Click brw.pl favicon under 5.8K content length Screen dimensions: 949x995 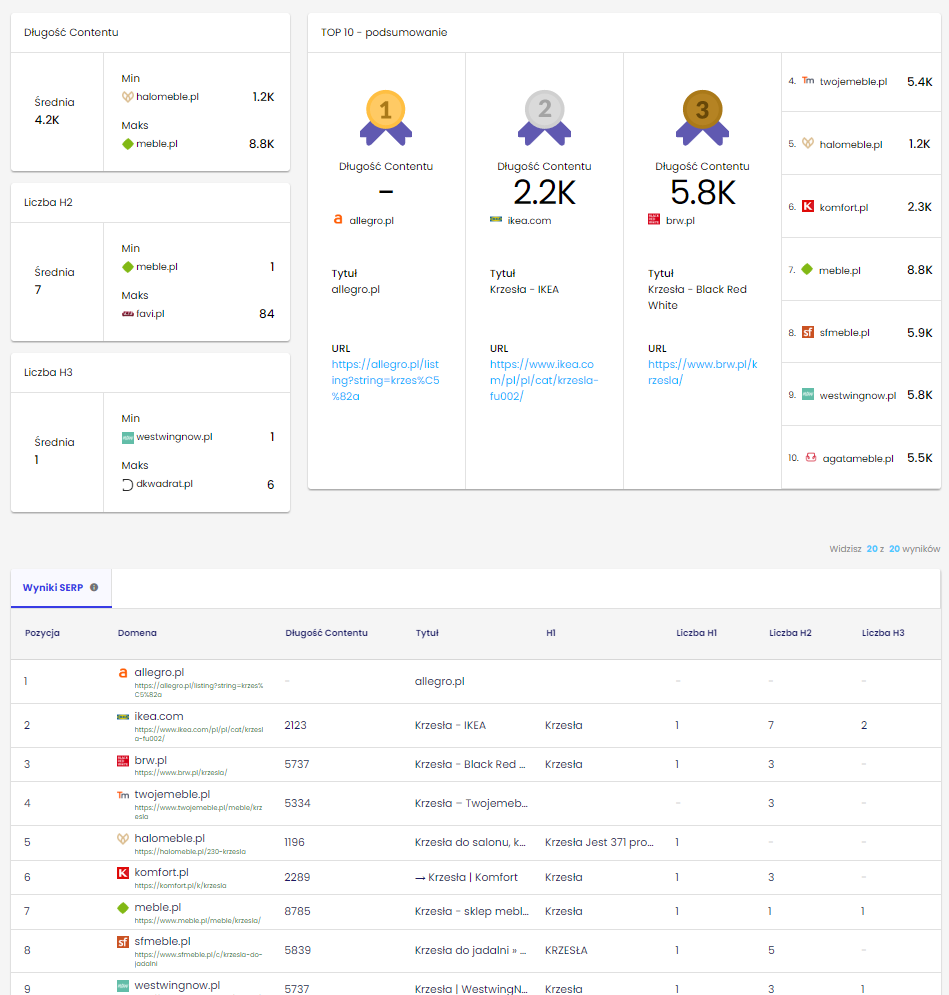(653, 220)
